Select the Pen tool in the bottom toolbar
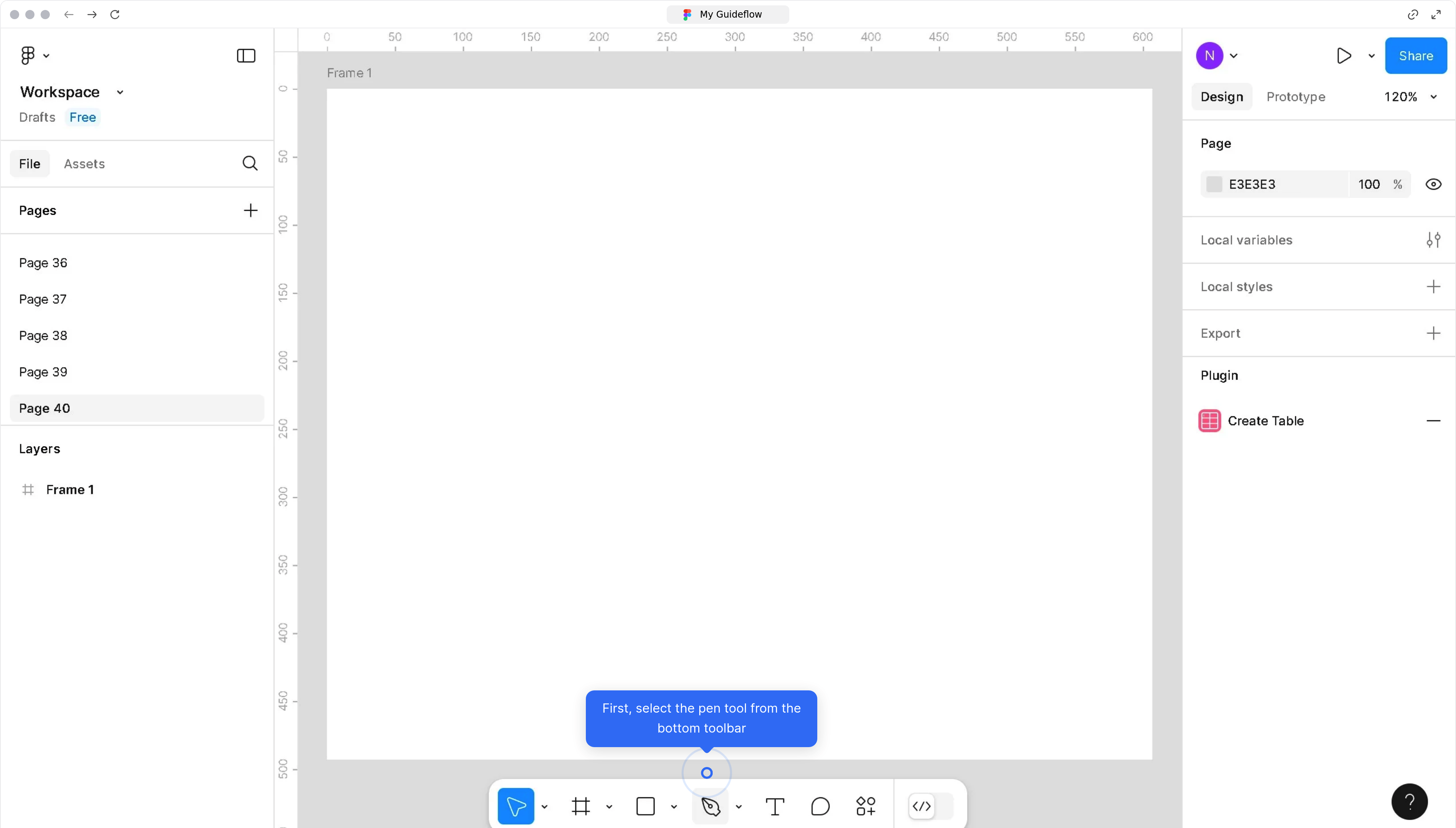This screenshot has height=828, width=1456. pyautogui.click(x=710, y=807)
